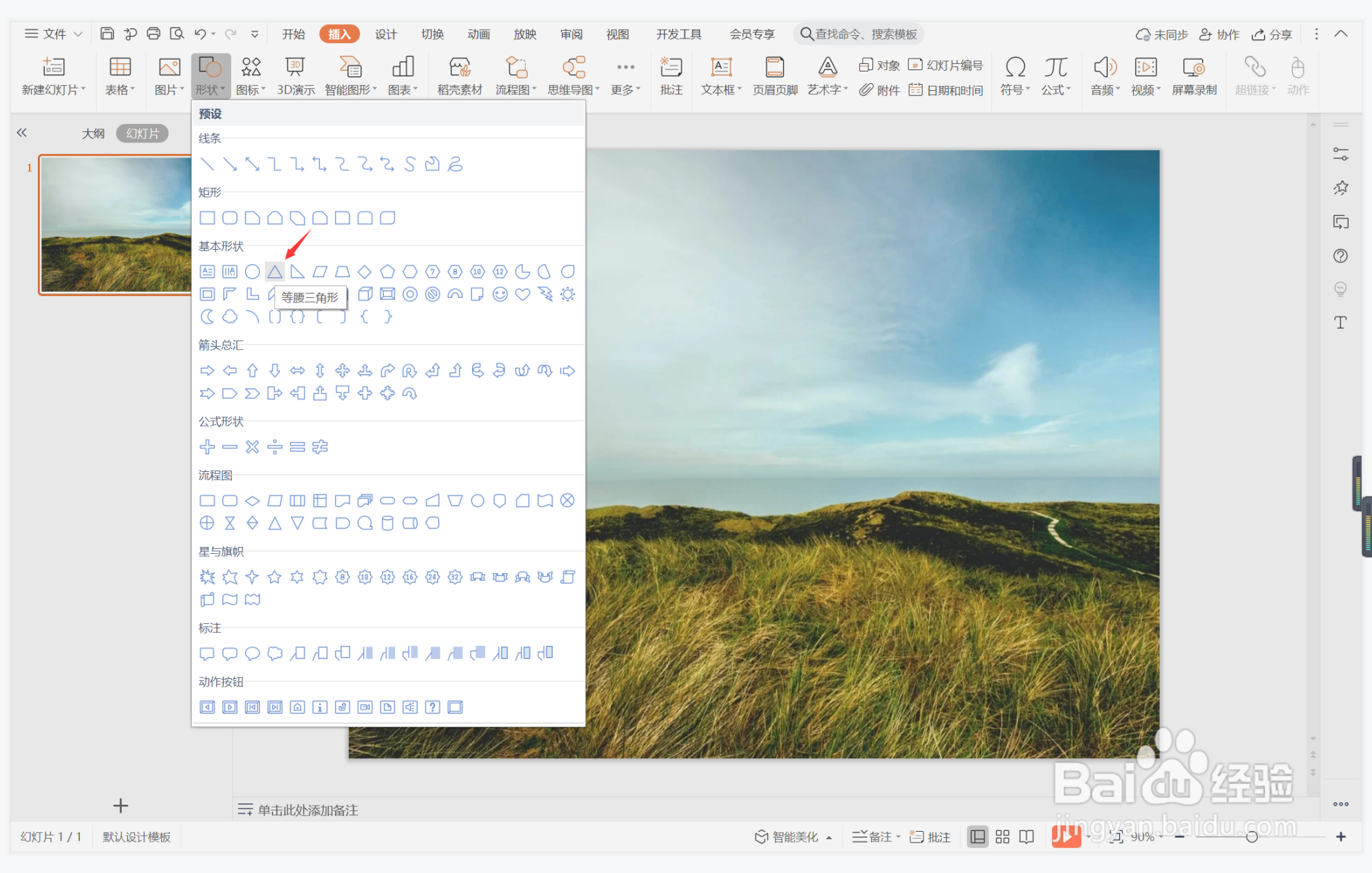Screen dimensions: 1372x873
Task: Toggle reading view in status bar
Action: (x=1027, y=837)
